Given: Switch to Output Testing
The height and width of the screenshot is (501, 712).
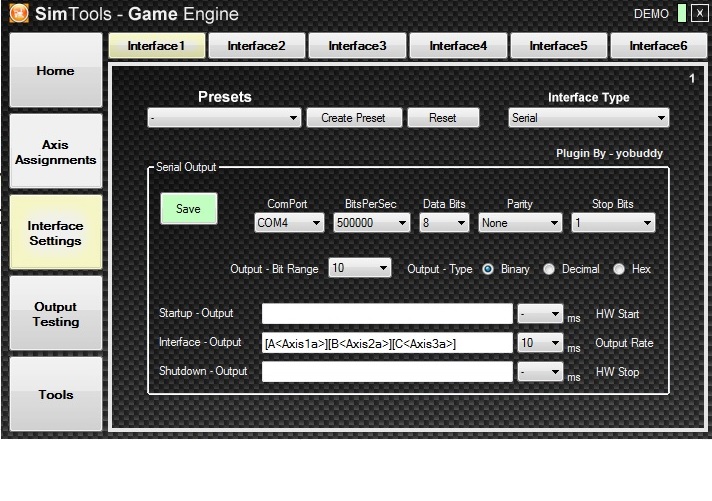Looking at the screenshot, I should click(56, 313).
